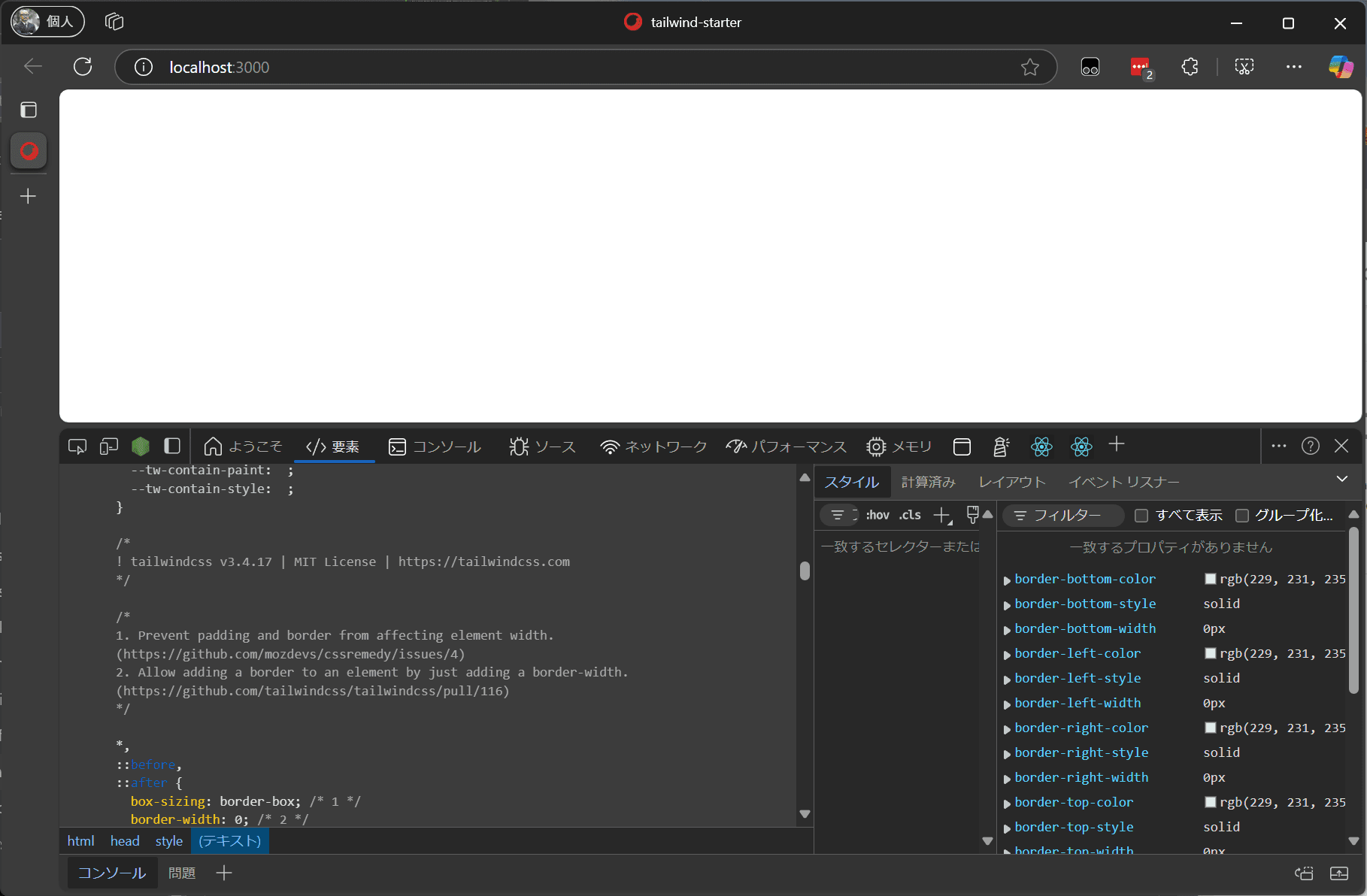
Task: Expand more Styles pane tabs chevron
Action: click(1341, 480)
